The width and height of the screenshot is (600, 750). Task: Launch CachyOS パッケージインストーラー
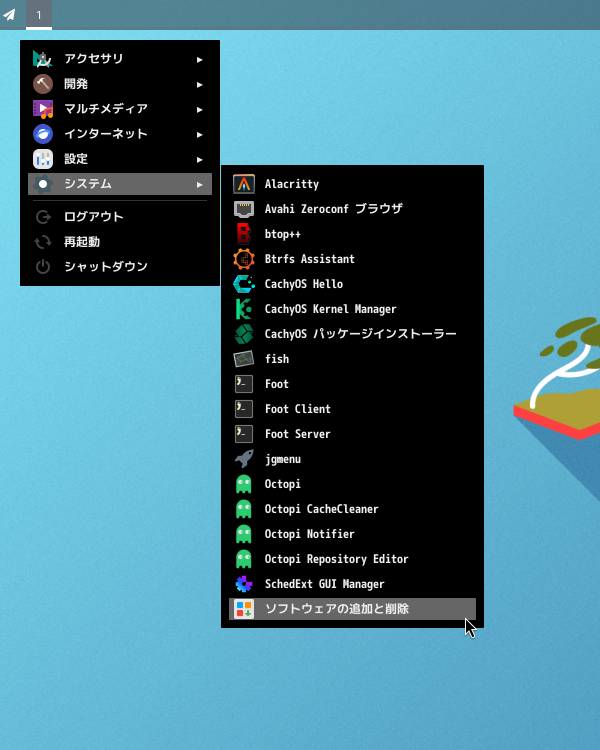coord(352,334)
